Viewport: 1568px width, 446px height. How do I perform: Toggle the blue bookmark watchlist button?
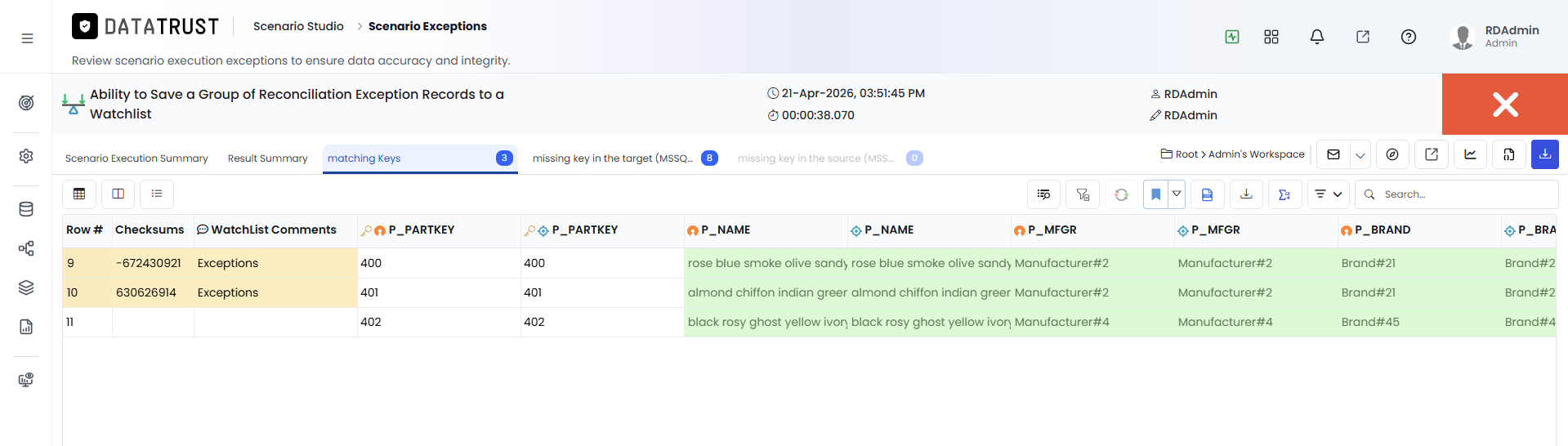point(1155,194)
